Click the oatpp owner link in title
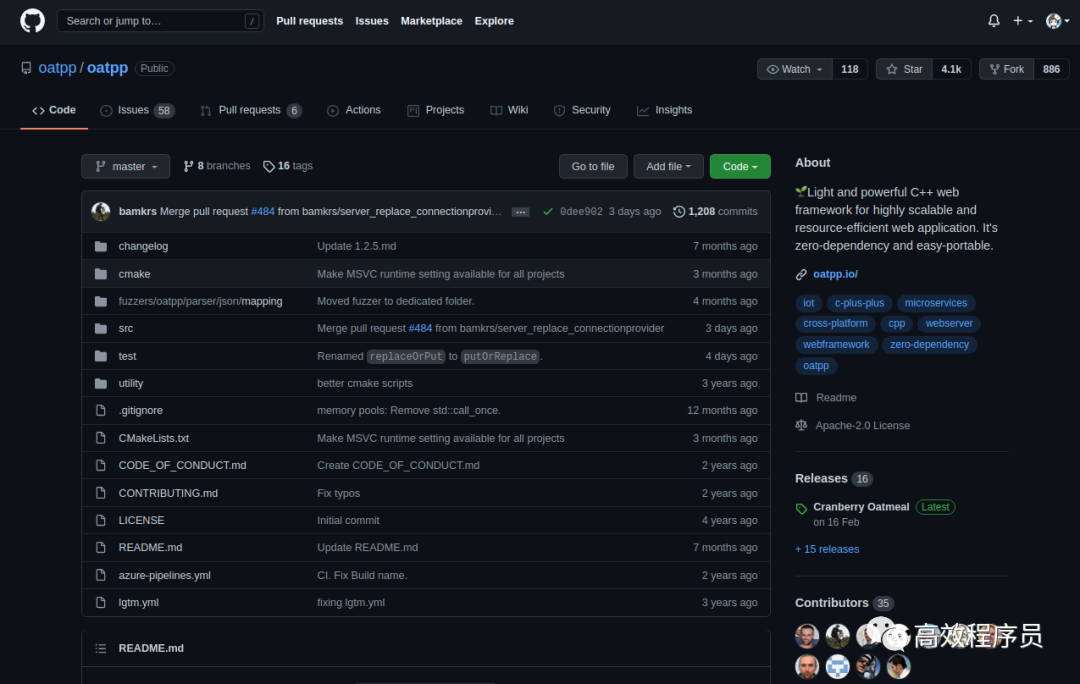Screen dimensions: 1080x684 (x=57, y=68)
